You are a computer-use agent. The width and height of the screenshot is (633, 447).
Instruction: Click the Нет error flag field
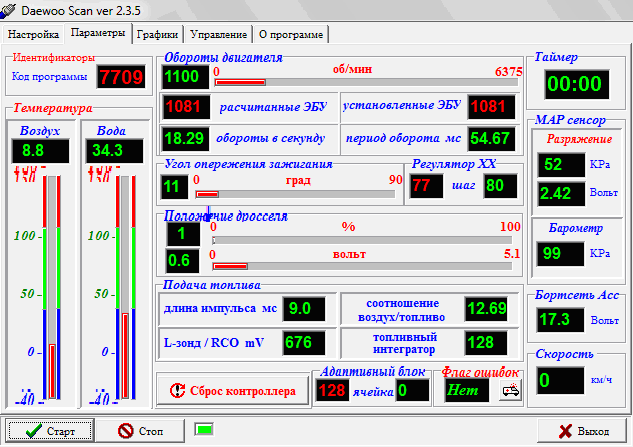point(469,390)
